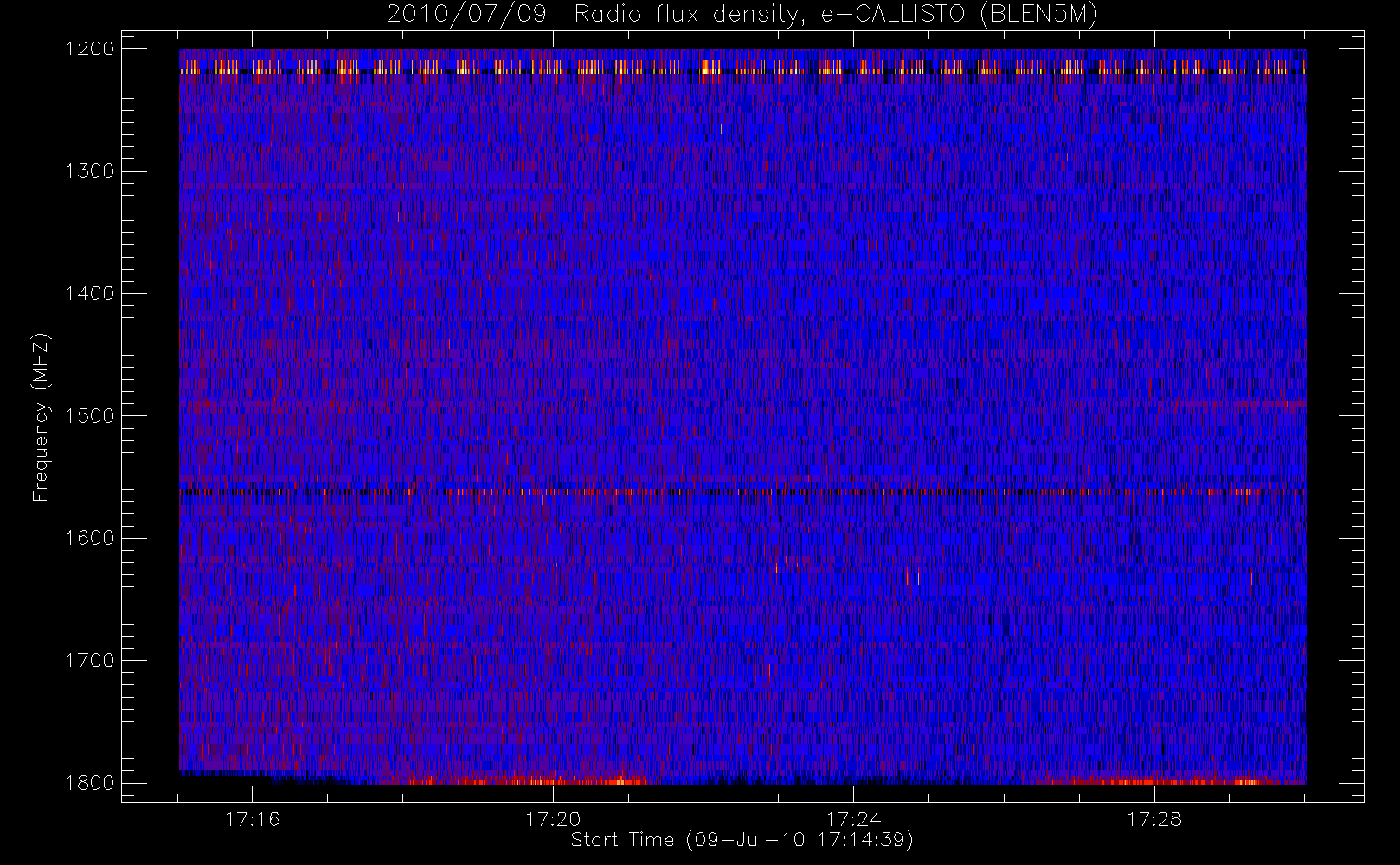Click the 1400 frequency tick label
1400x865 pixels.
pos(90,294)
